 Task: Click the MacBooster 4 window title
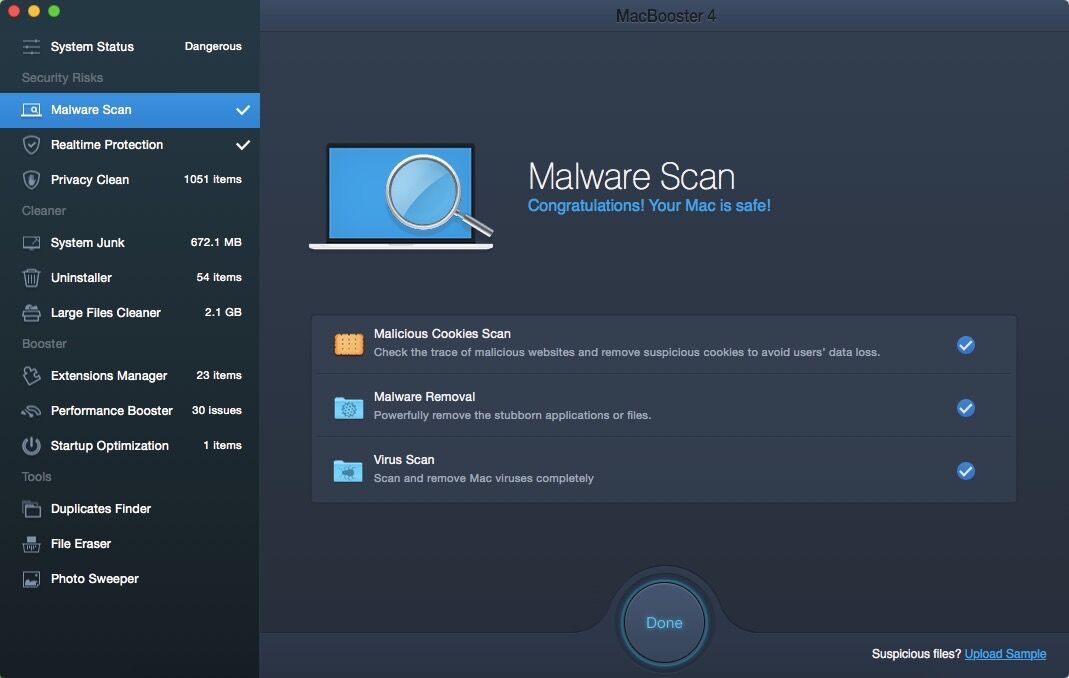tap(665, 16)
